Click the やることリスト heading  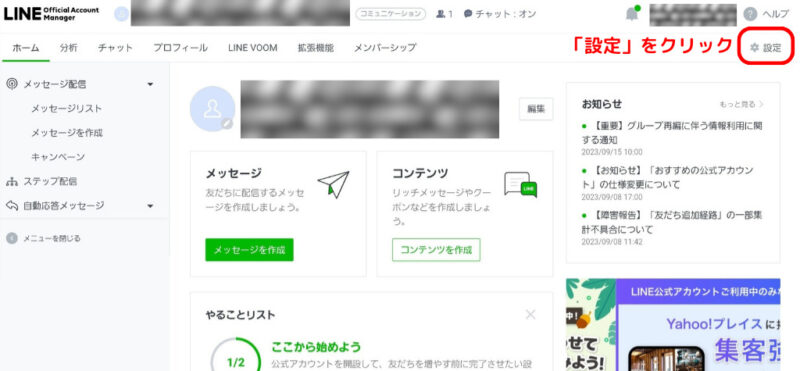[240, 314]
